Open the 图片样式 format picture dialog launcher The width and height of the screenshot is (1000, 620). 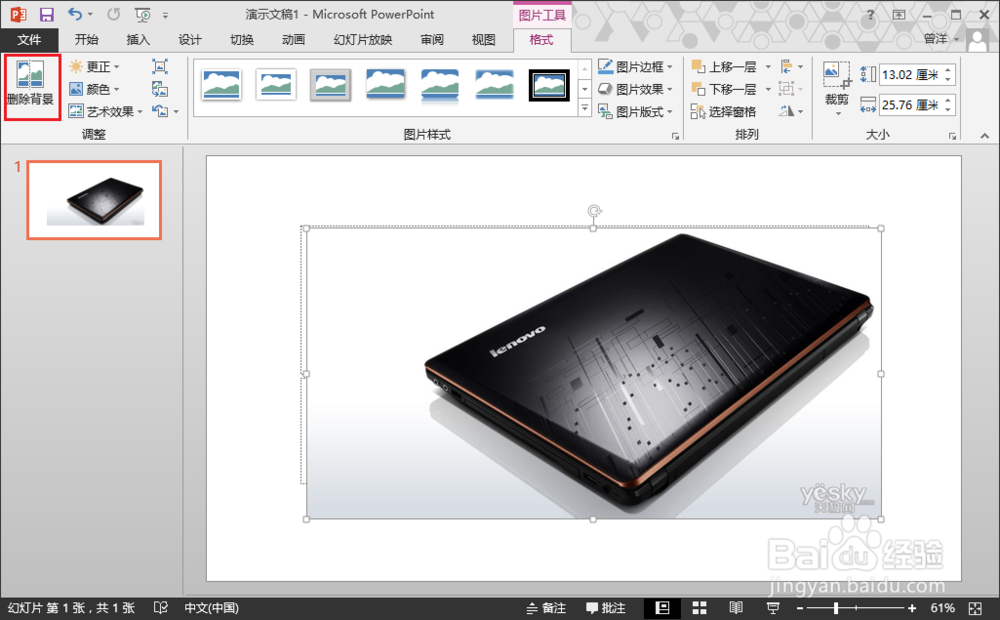pos(675,136)
